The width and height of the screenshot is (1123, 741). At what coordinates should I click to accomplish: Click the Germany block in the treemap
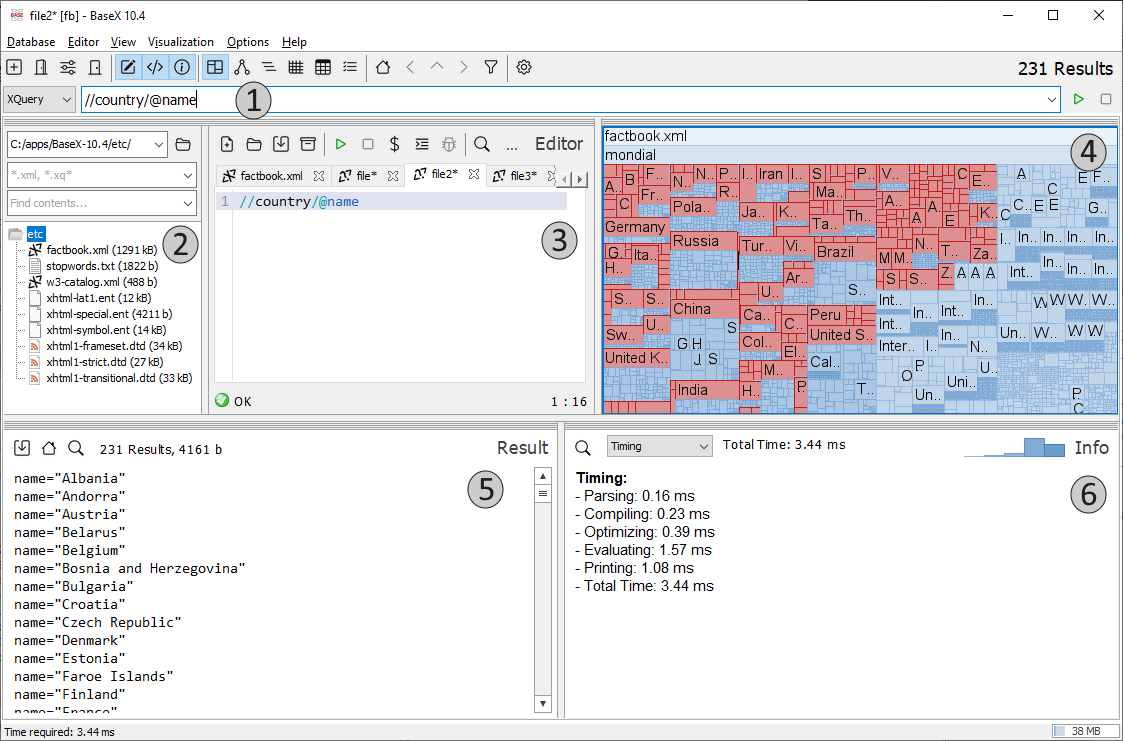[634, 227]
